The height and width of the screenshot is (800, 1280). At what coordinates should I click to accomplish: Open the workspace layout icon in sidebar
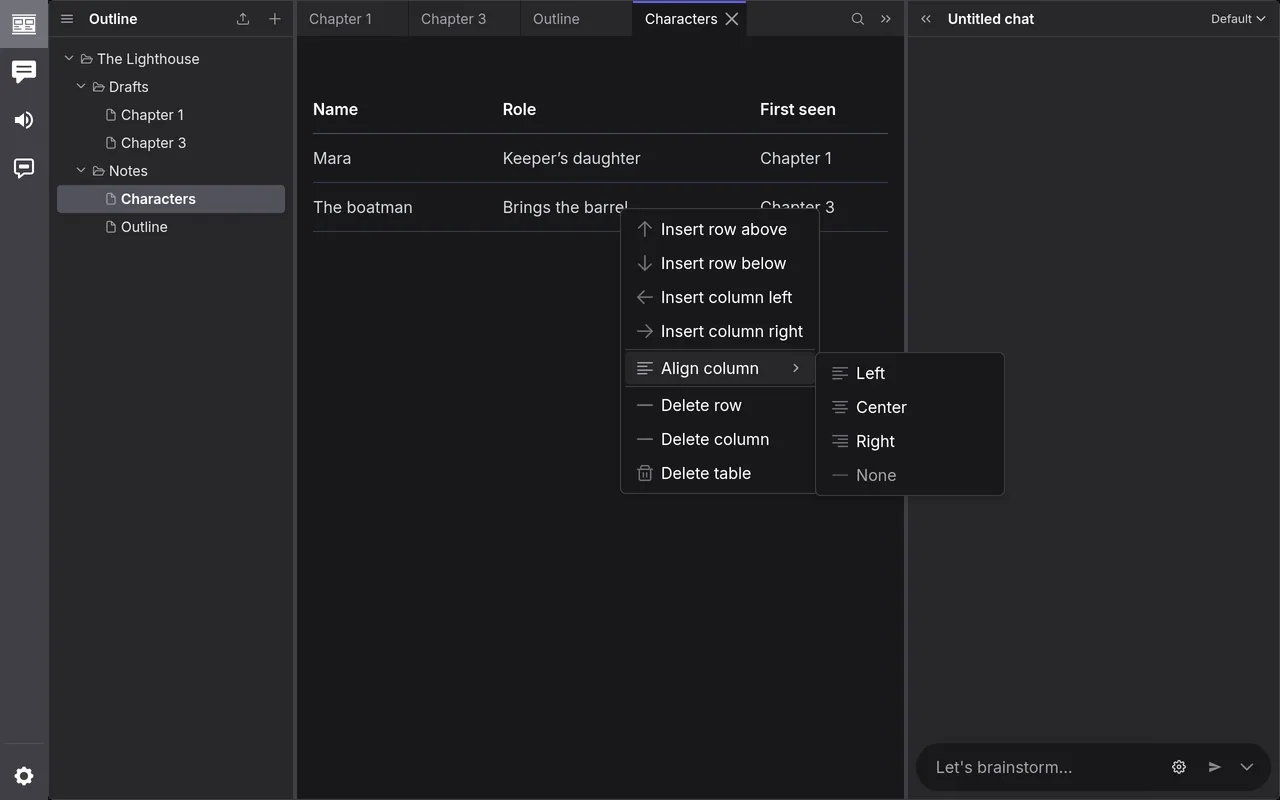24,24
